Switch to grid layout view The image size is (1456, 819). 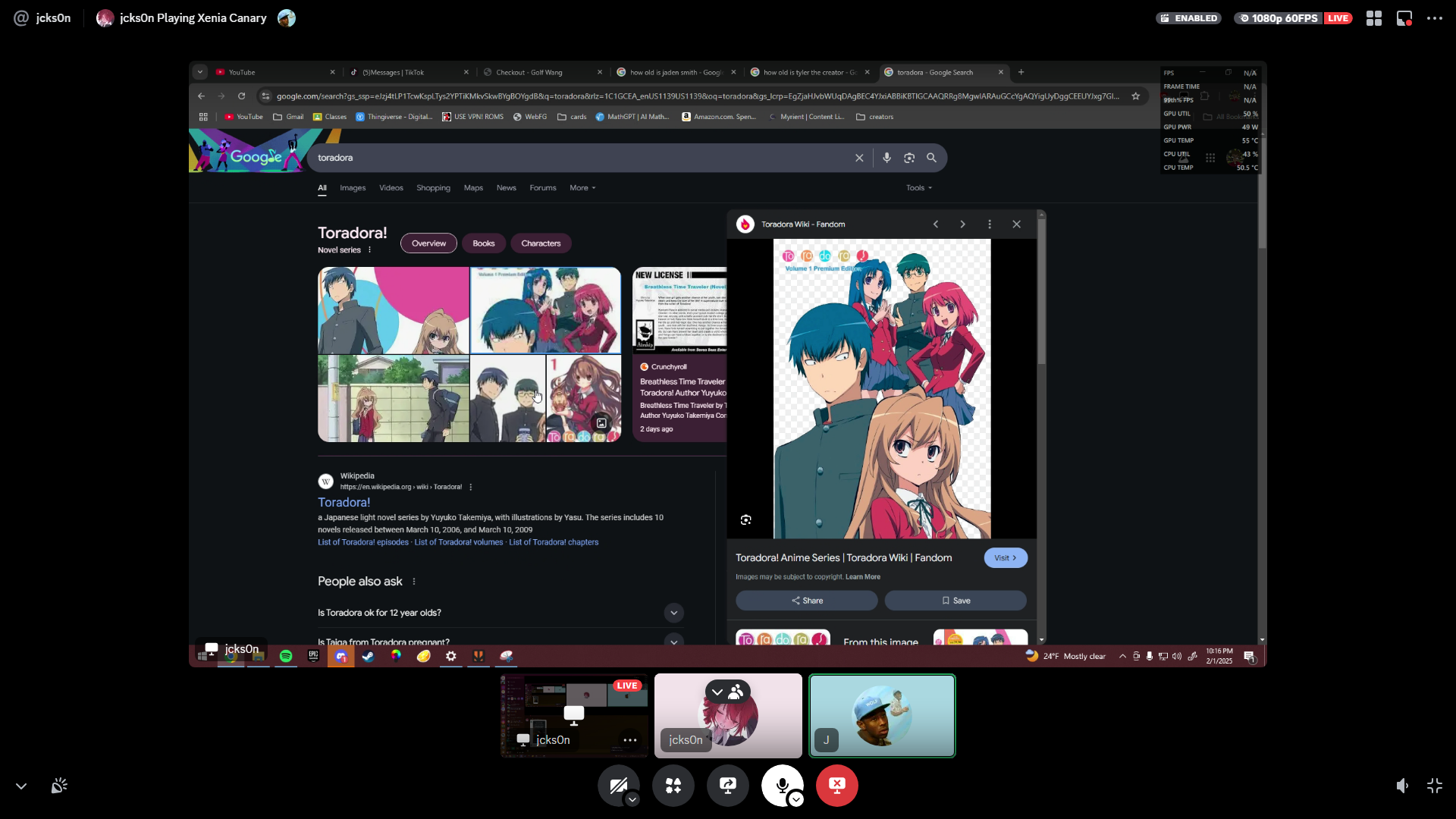coord(1374,18)
